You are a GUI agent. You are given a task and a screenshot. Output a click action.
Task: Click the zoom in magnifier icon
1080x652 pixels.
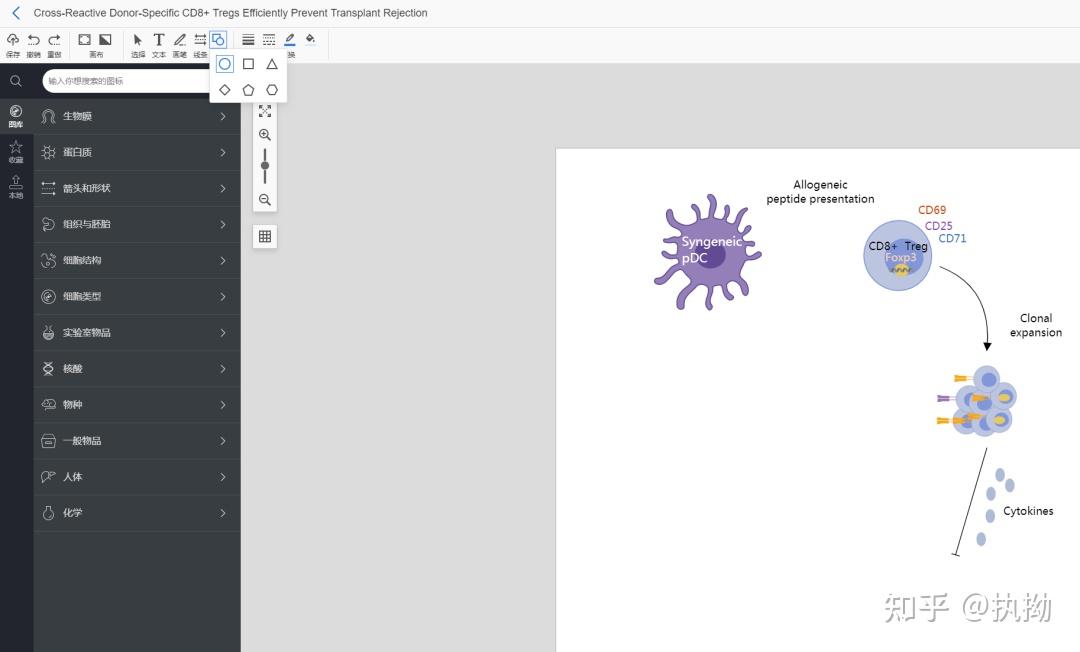(265, 135)
